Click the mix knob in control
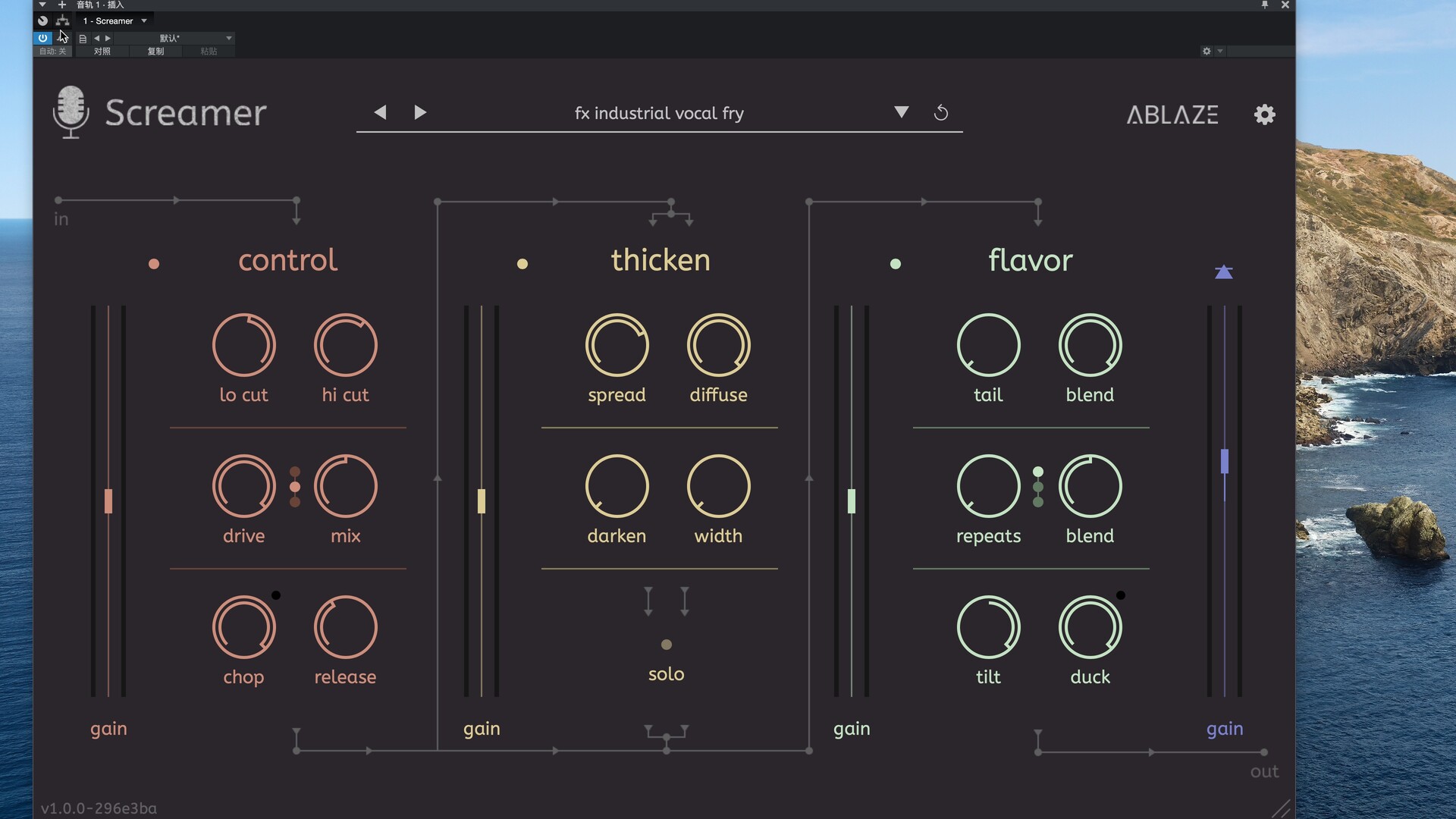1456x819 pixels. [345, 486]
